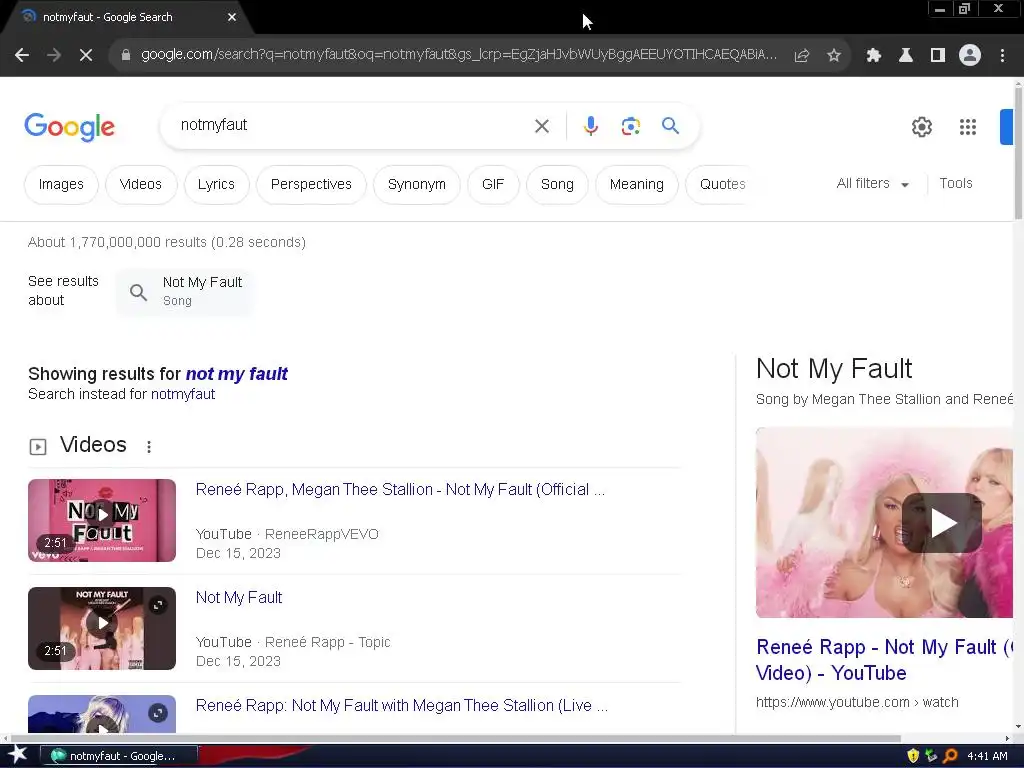1024x768 pixels.
Task: Bookmark this page with the star
Action: (x=834, y=56)
